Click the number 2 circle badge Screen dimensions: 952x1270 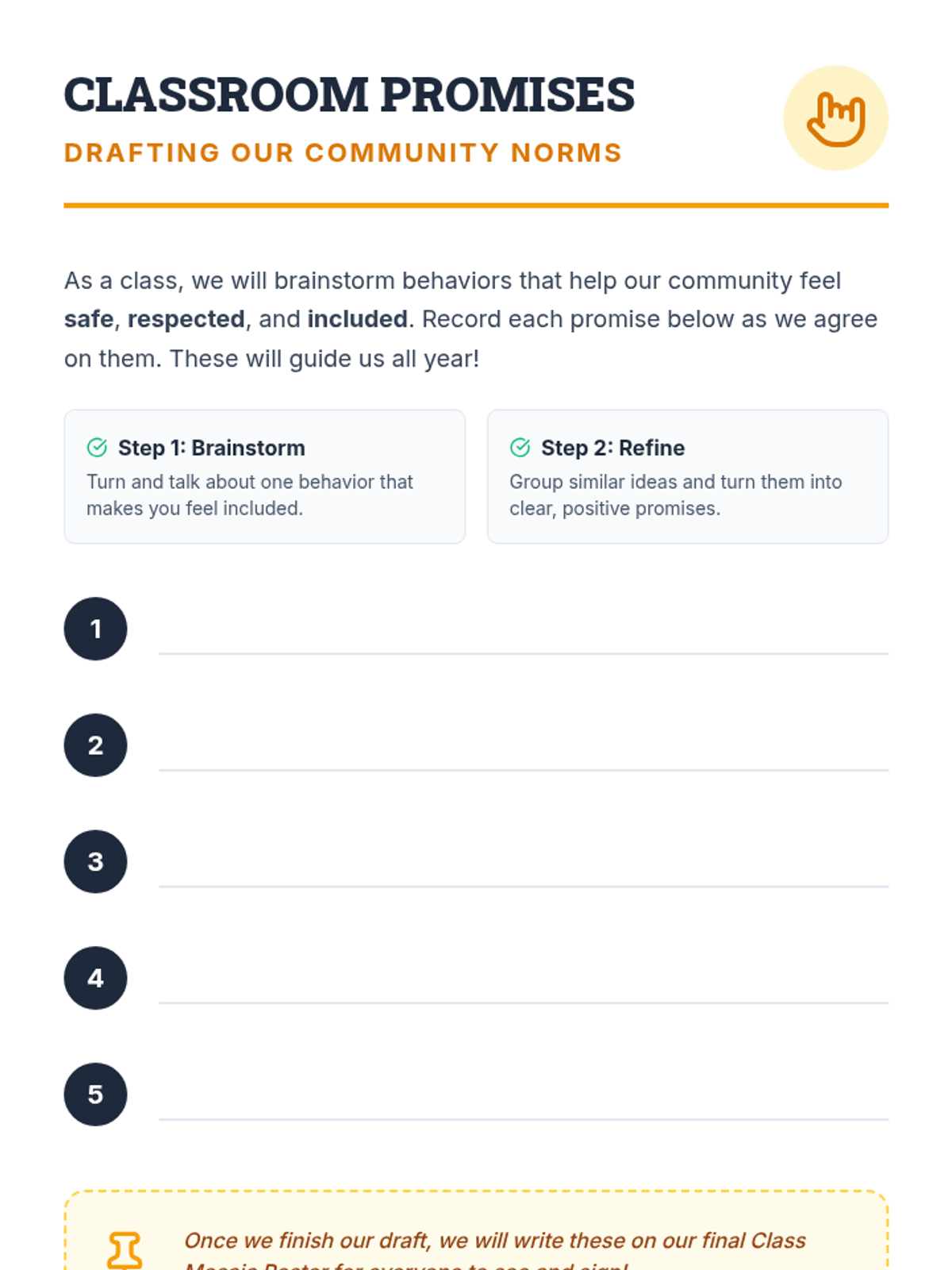95,745
